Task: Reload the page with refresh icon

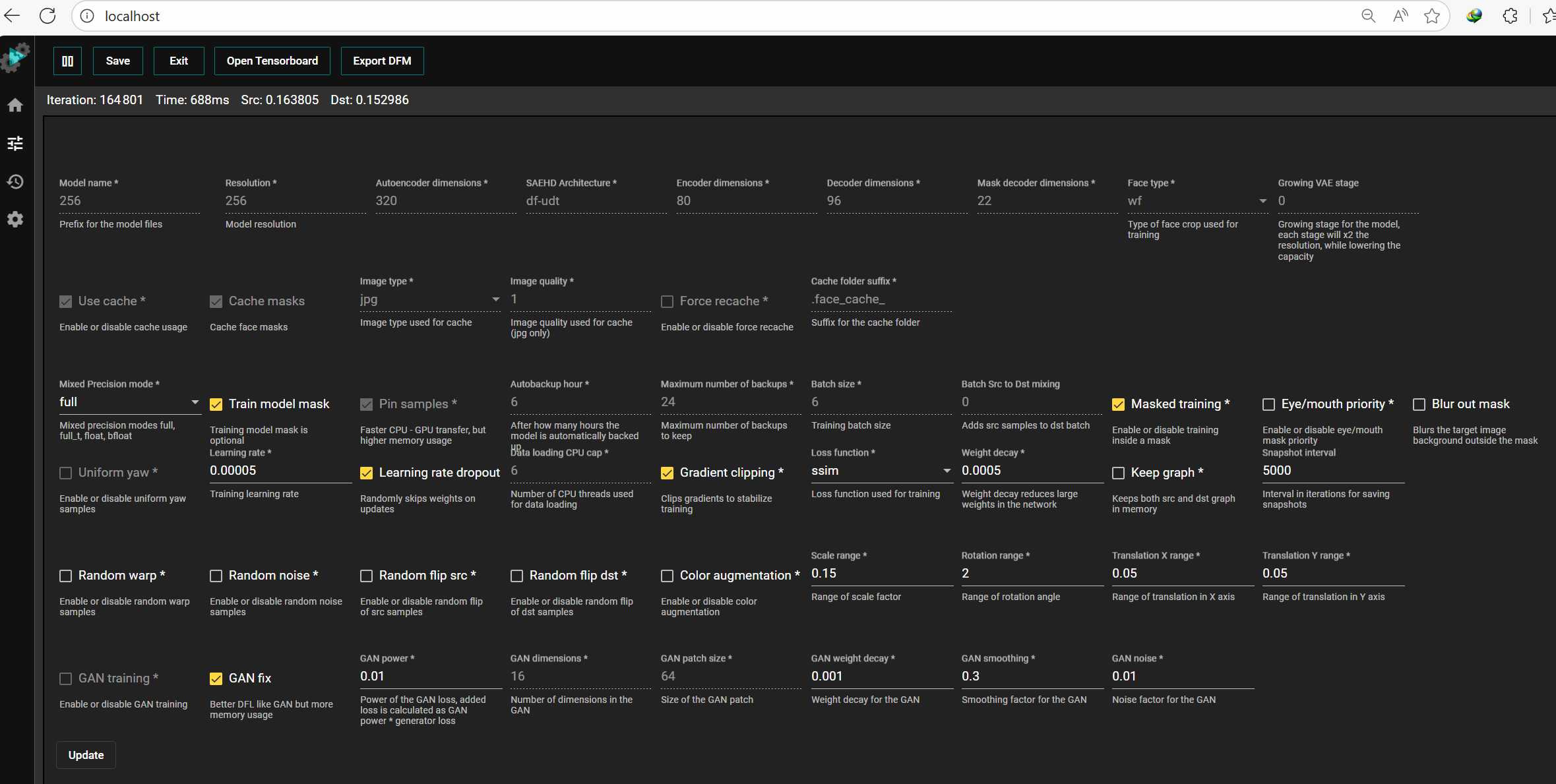Action: coord(47,16)
